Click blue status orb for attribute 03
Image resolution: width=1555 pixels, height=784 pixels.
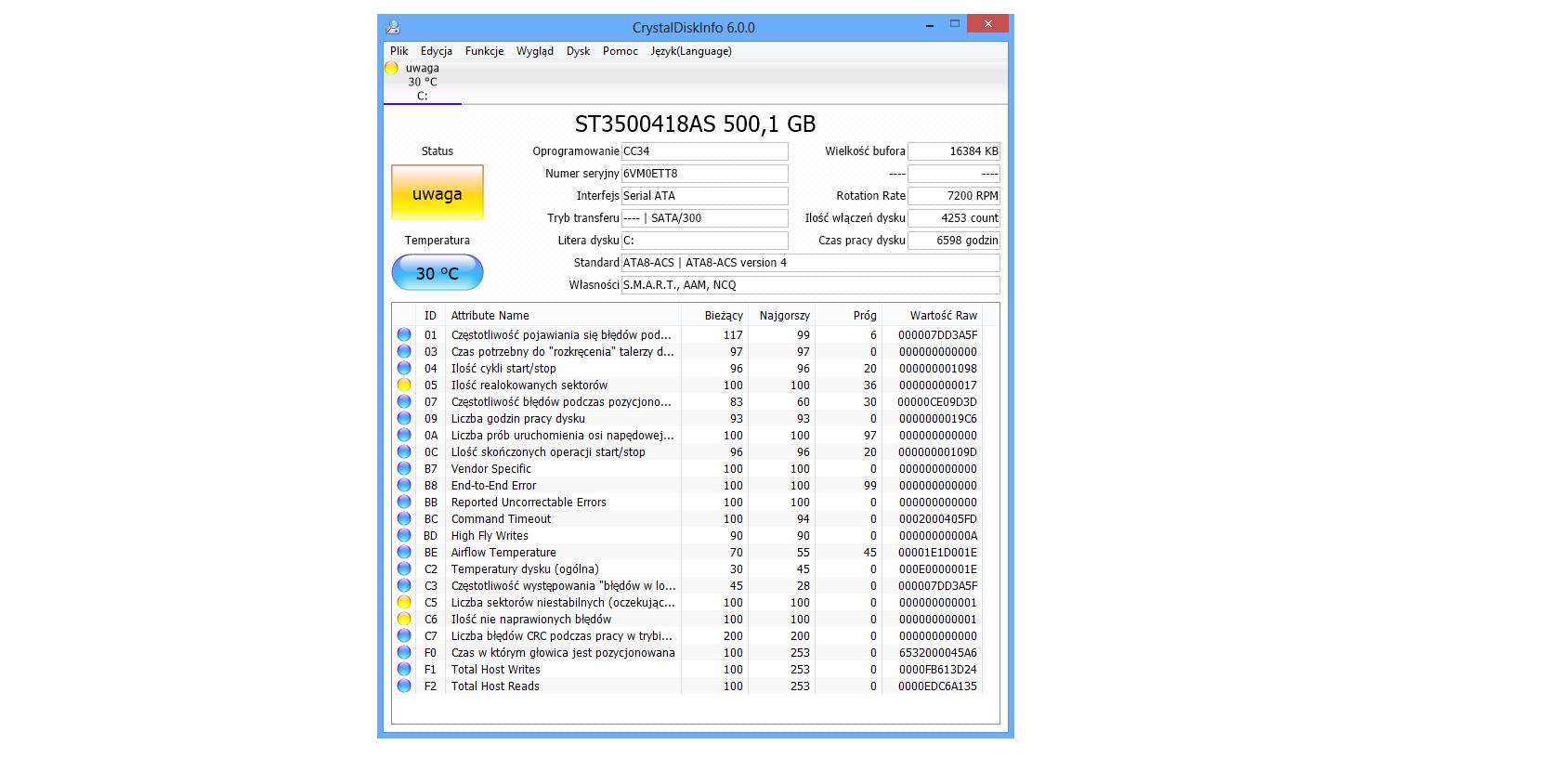[x=404, y=351]
